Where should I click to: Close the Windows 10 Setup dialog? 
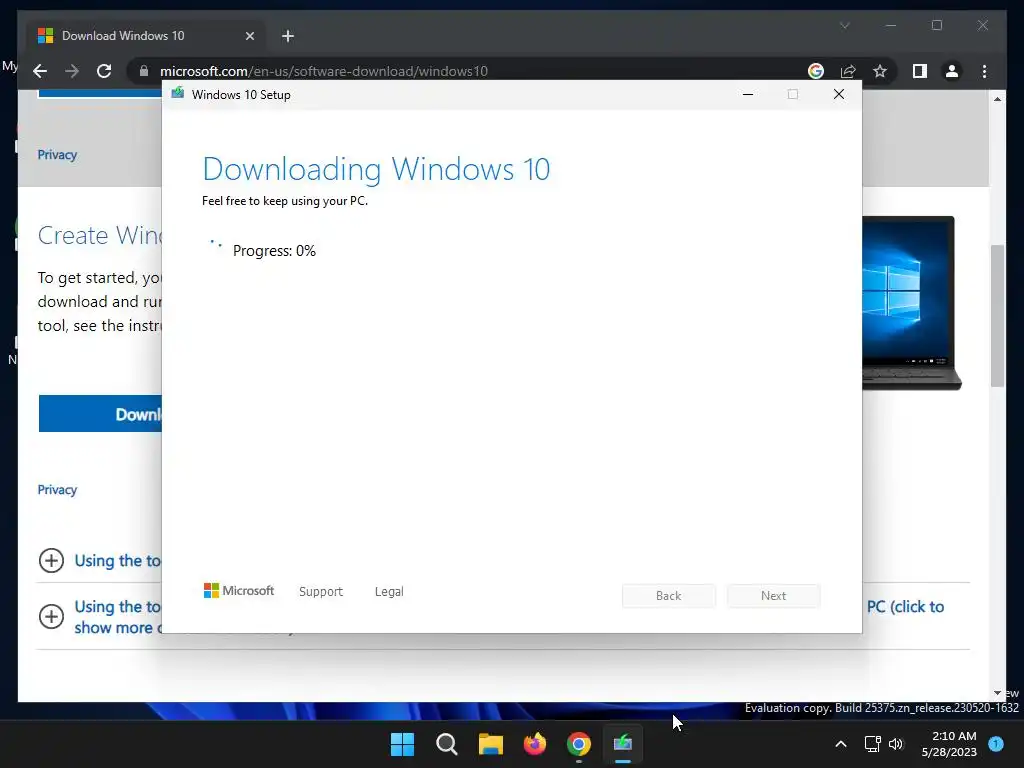click(x=839, y=95)
